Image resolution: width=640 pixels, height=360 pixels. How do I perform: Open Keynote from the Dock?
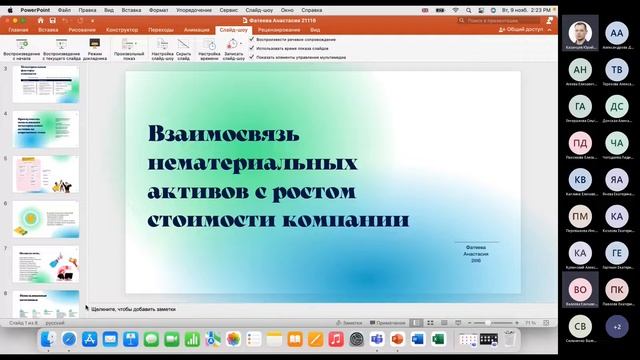click(131, 339)
